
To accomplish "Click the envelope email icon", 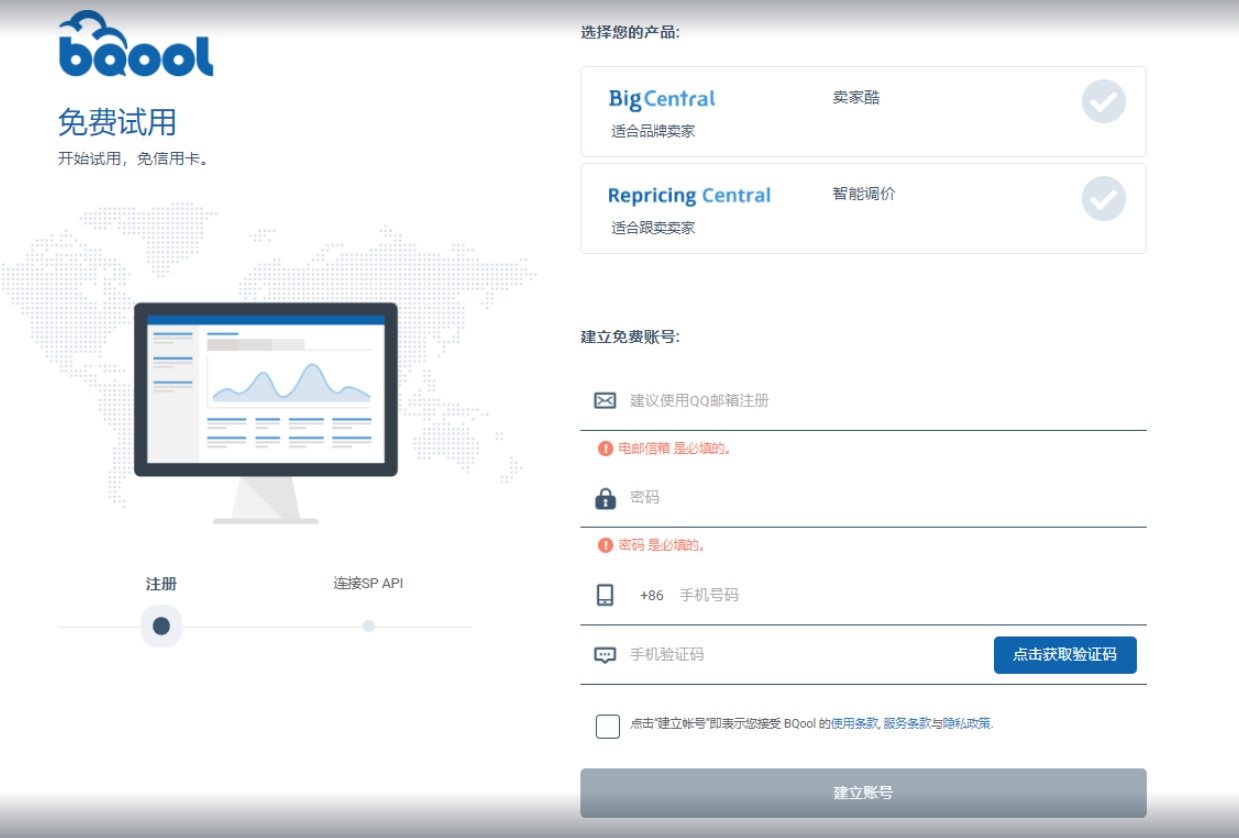I will tap(605, 400).
